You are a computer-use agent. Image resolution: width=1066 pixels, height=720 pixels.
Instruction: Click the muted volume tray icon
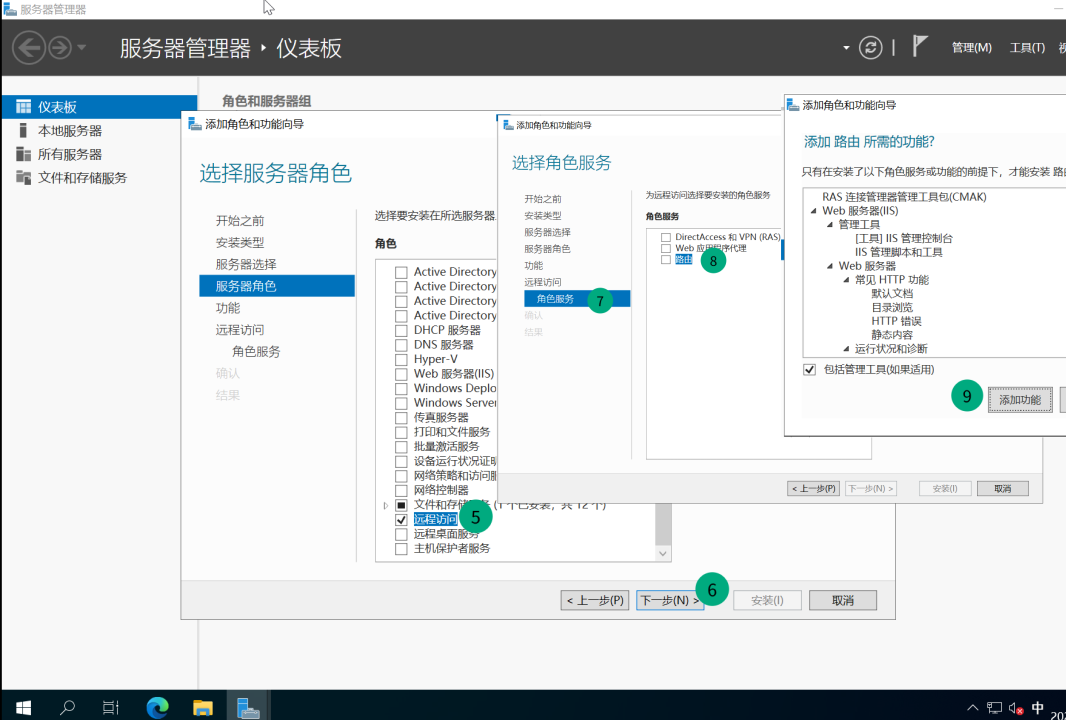click(x=1016, y=708)
